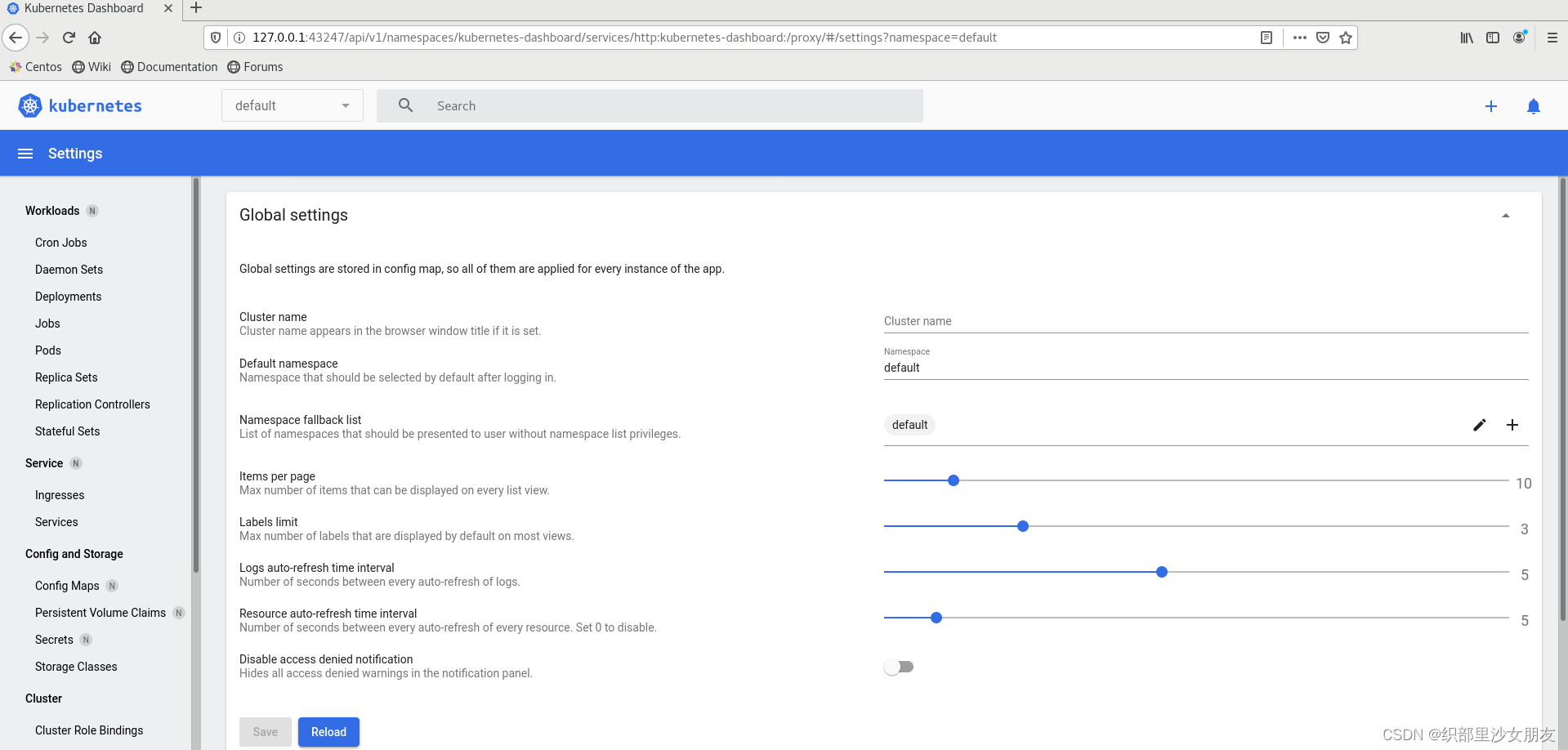Open a new browser tab
1568x750 pixels.
click(196, 8)
